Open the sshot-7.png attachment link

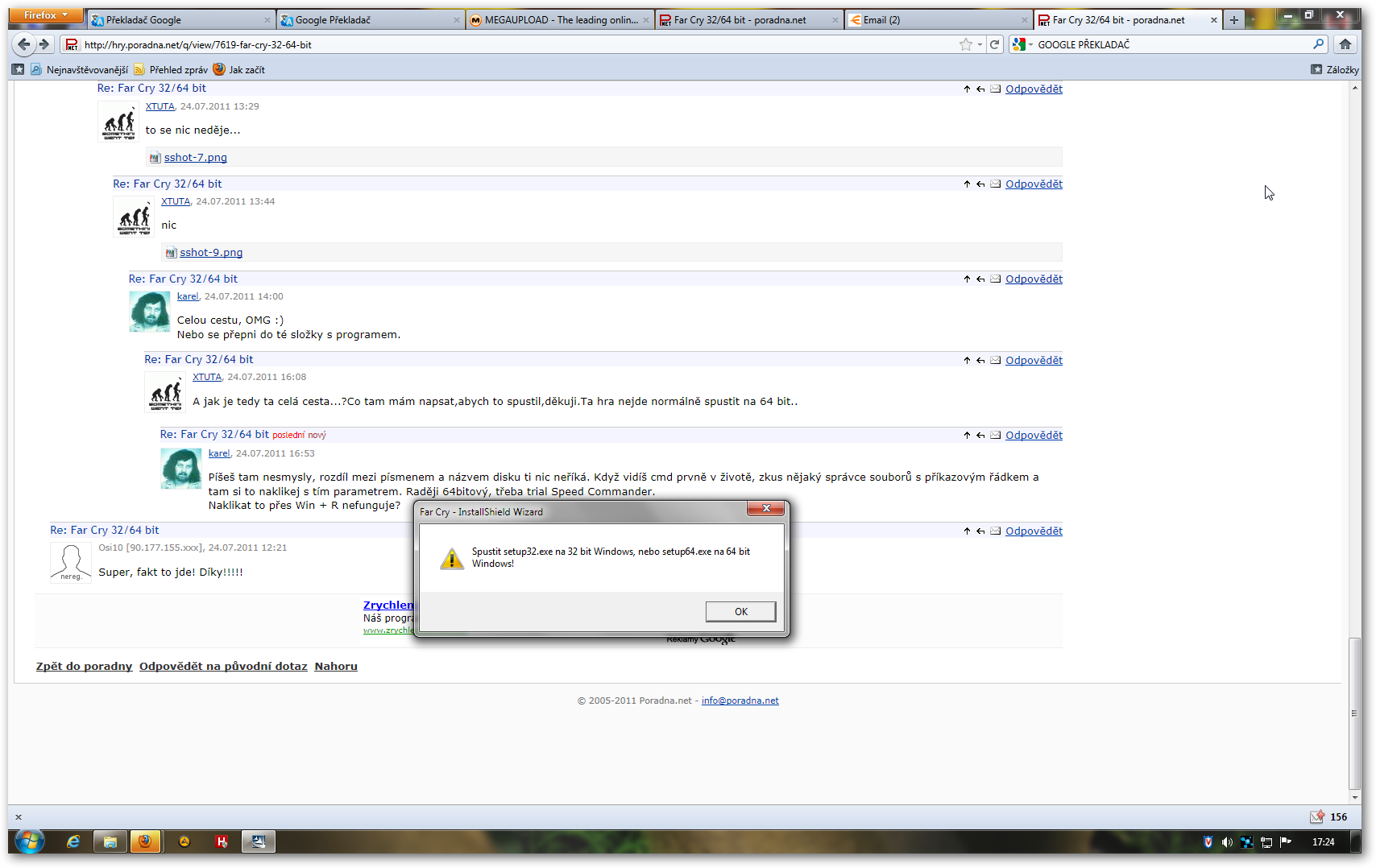(195, 158)
